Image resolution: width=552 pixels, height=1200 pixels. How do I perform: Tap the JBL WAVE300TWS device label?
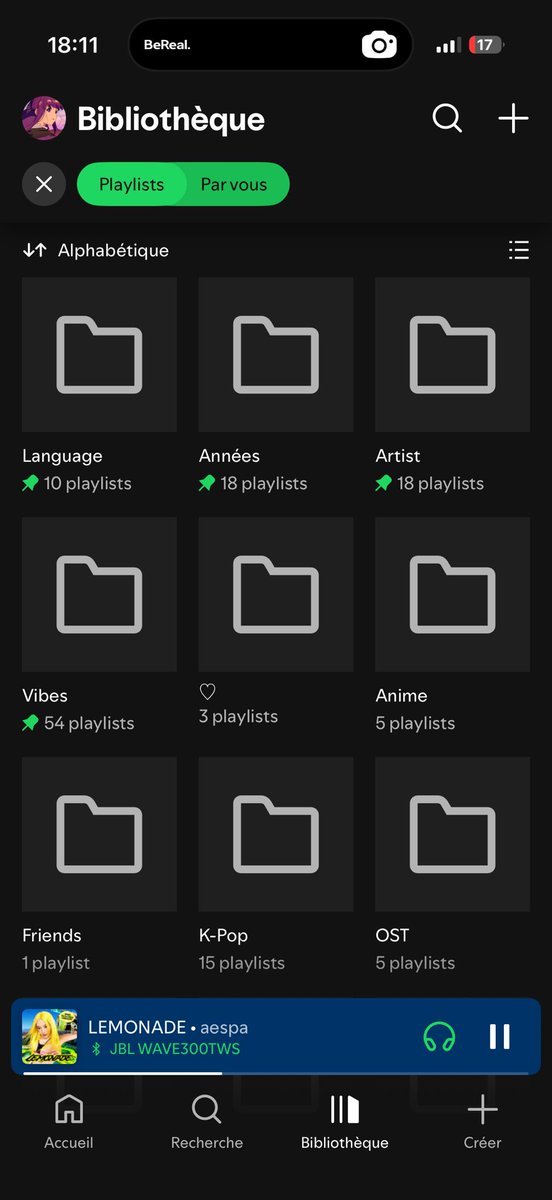tap(175, 1049)
